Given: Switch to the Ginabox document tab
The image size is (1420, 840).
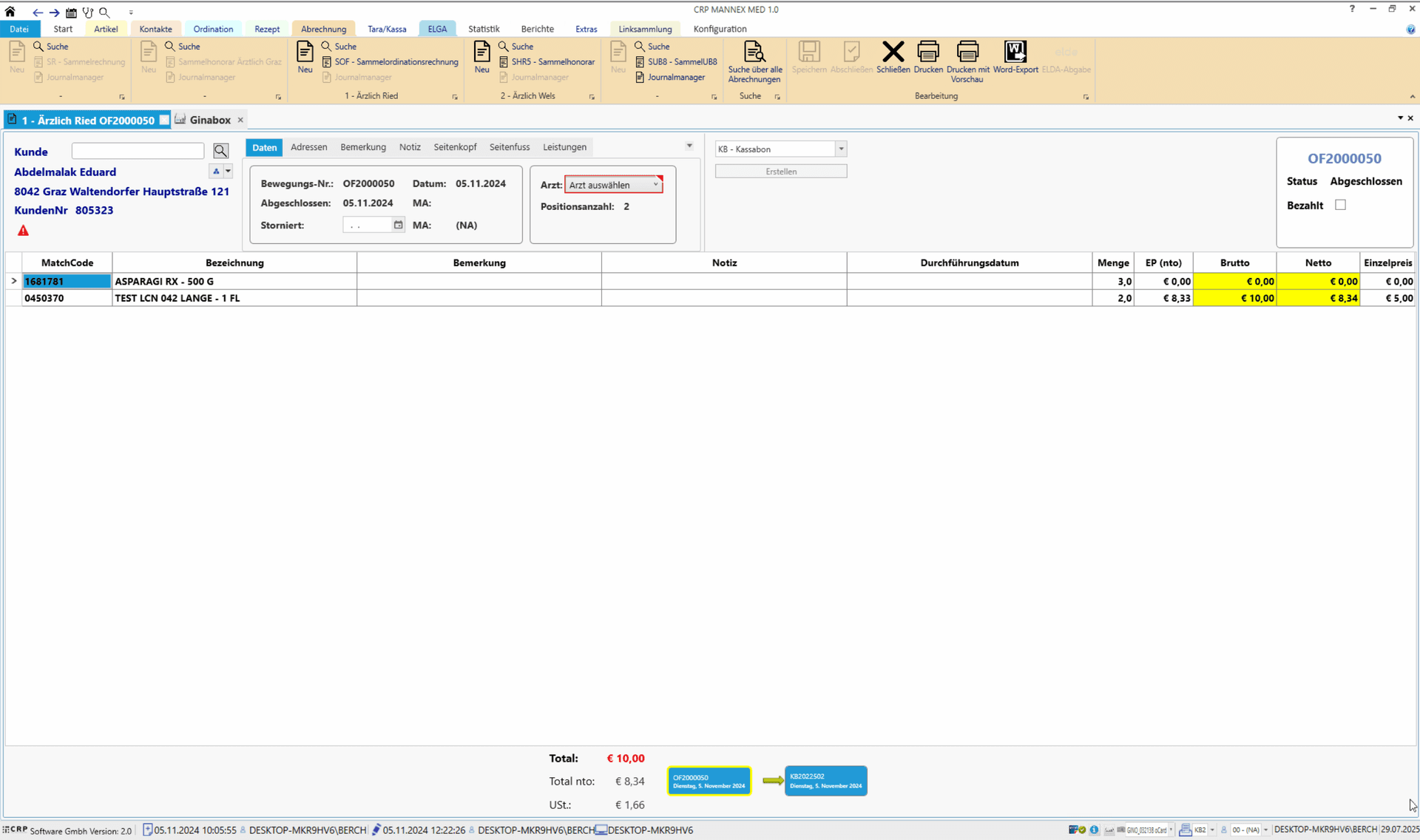Looking at the screenshot, I should click(x=210, y=120).
